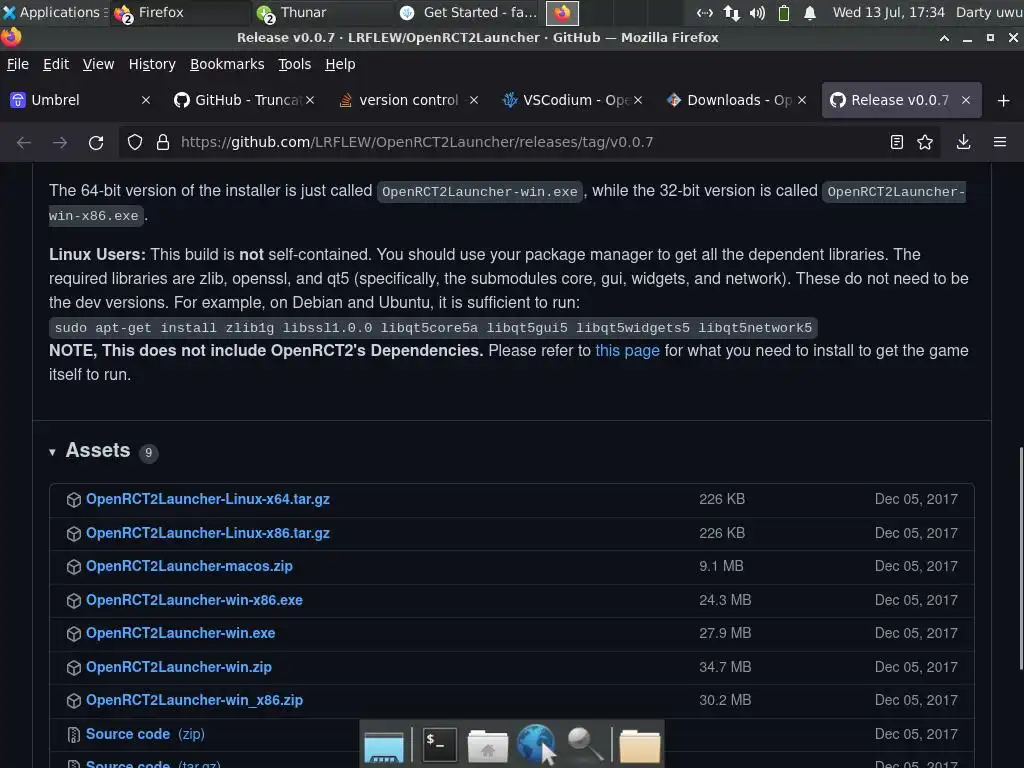
Task: Open the Bookmarks menu
Action: pyautogui.click(x=227, y=64)
